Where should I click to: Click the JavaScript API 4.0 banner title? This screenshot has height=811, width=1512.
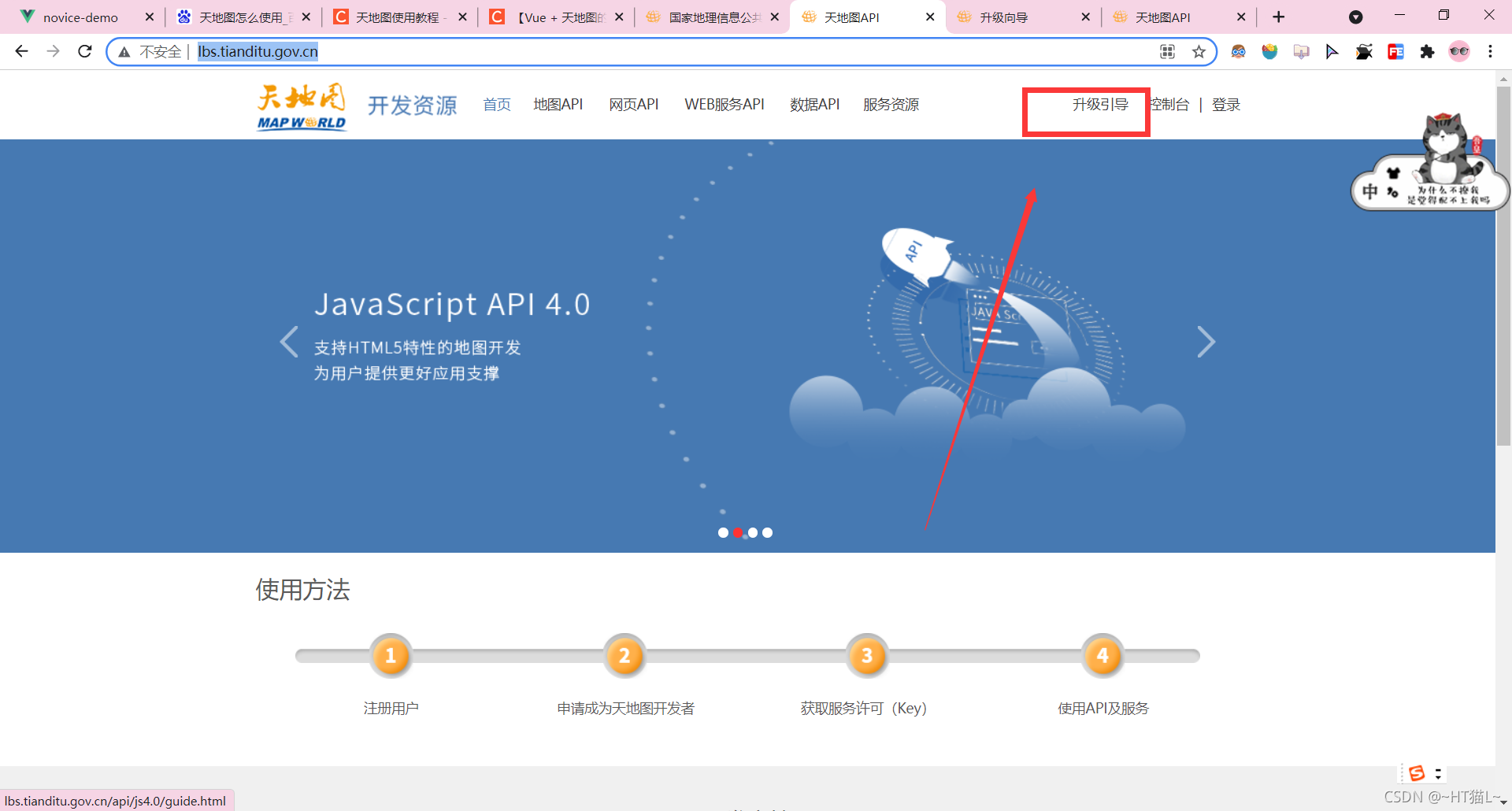point(452,304)
